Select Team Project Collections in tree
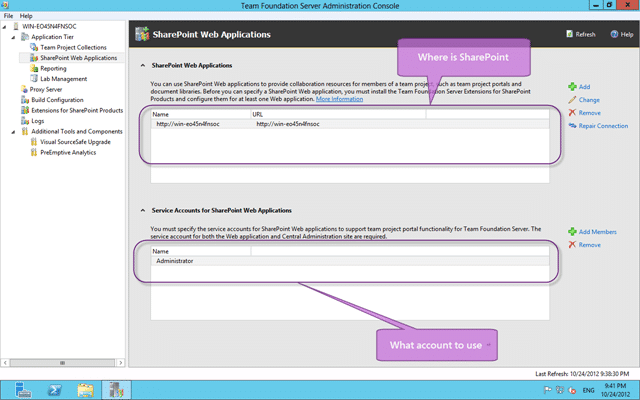The image size is (640, 400). 73,47
